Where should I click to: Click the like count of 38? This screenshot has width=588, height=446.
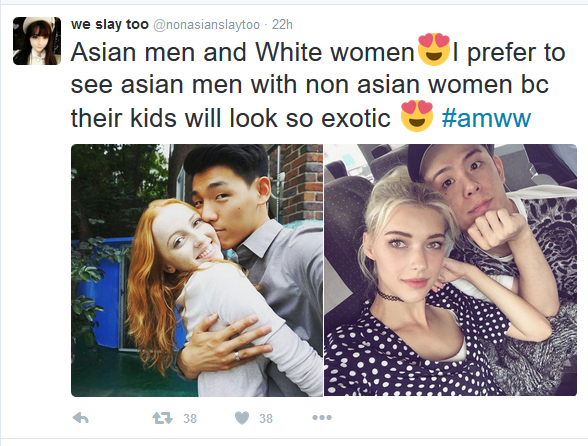pos(266,418)
